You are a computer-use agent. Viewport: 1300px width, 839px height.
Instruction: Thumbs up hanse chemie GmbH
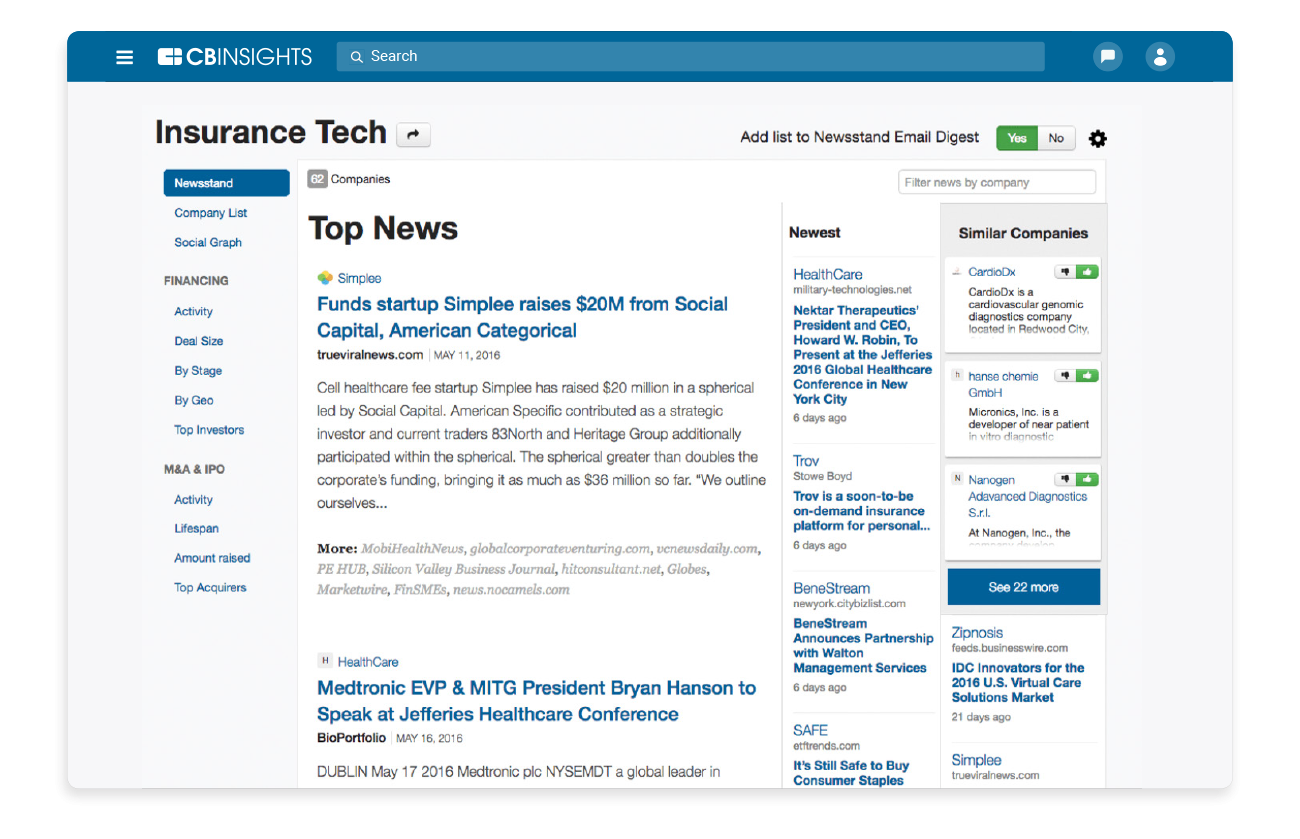coord(1087,376)
